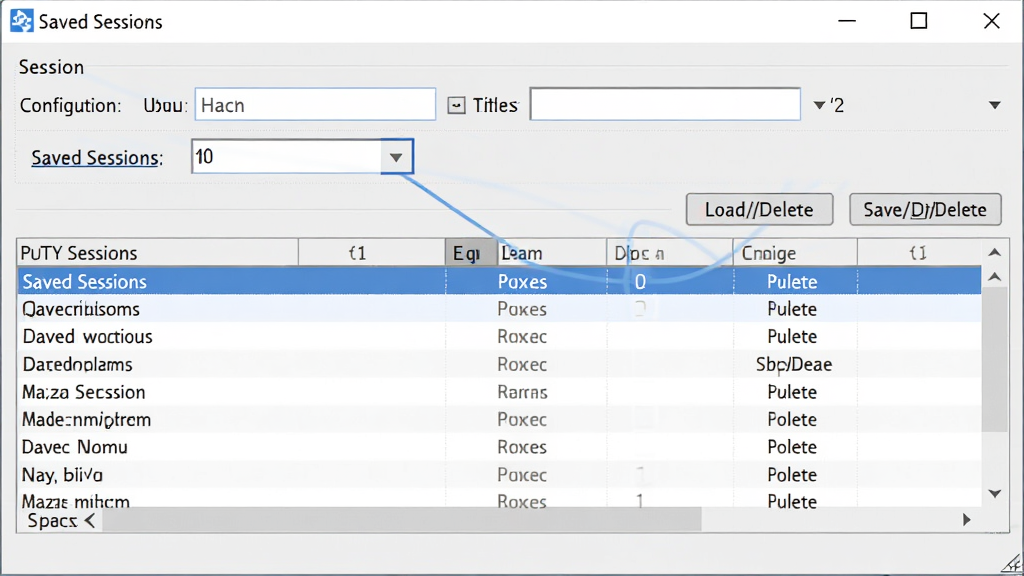Focus the Configuration input containing Hacn
1024x576 pixels.
point(315,104)
